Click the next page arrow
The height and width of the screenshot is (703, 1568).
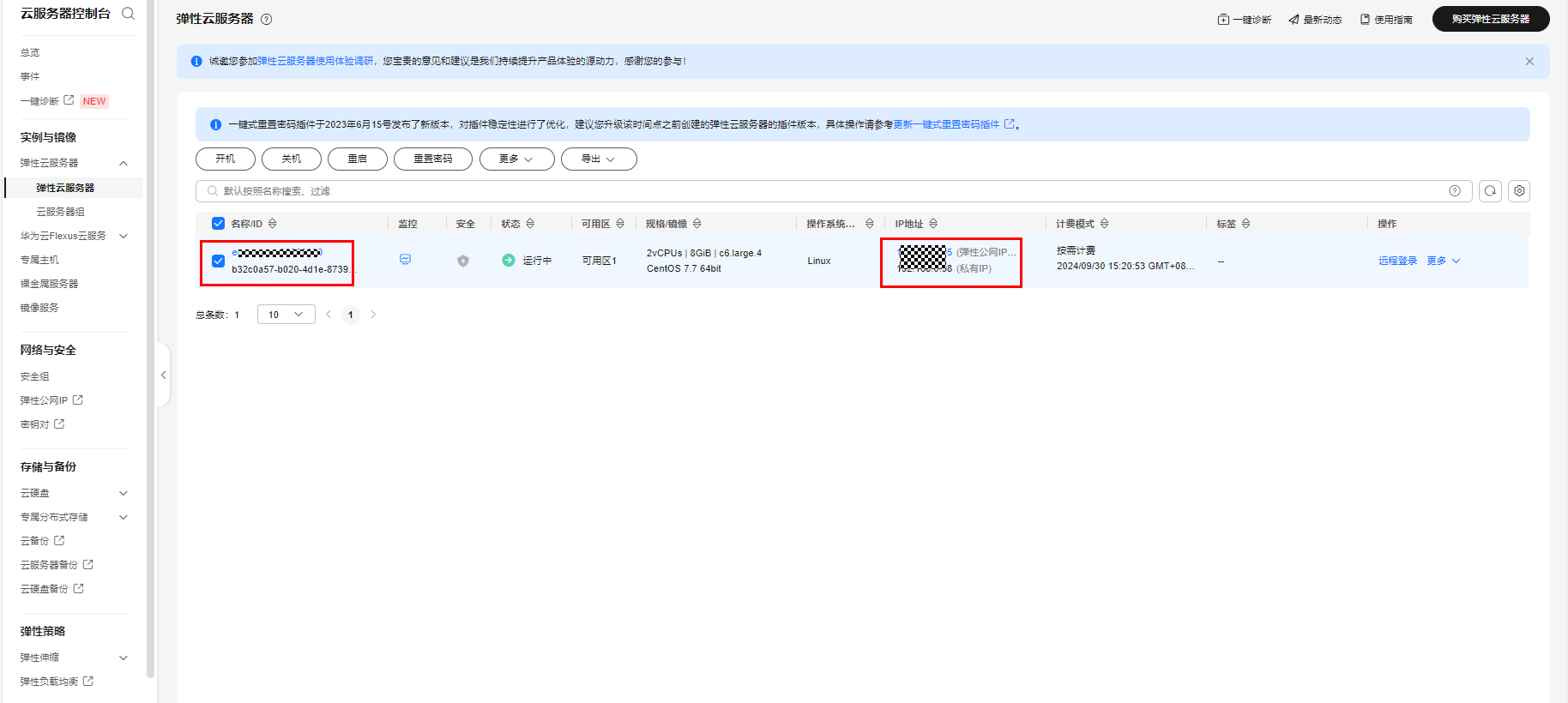click(373, 315)
